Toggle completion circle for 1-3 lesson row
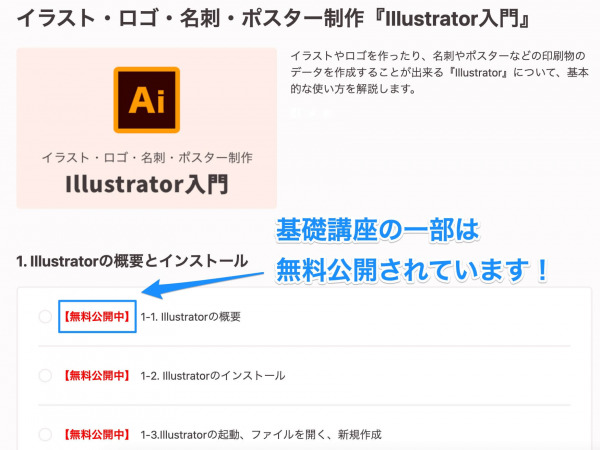This screenshot has height=450, width=600. click(45, 434)
